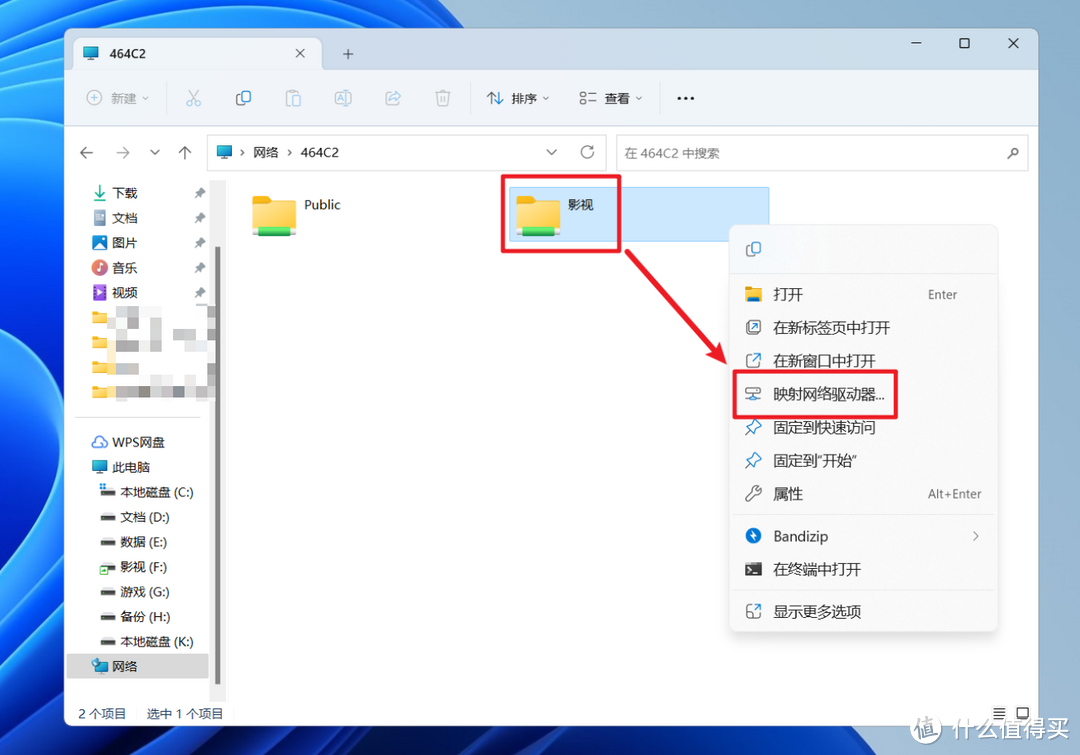Choose 在新窗口中打开 in context menu
The image size is (1080, 755).
point(863,361)
